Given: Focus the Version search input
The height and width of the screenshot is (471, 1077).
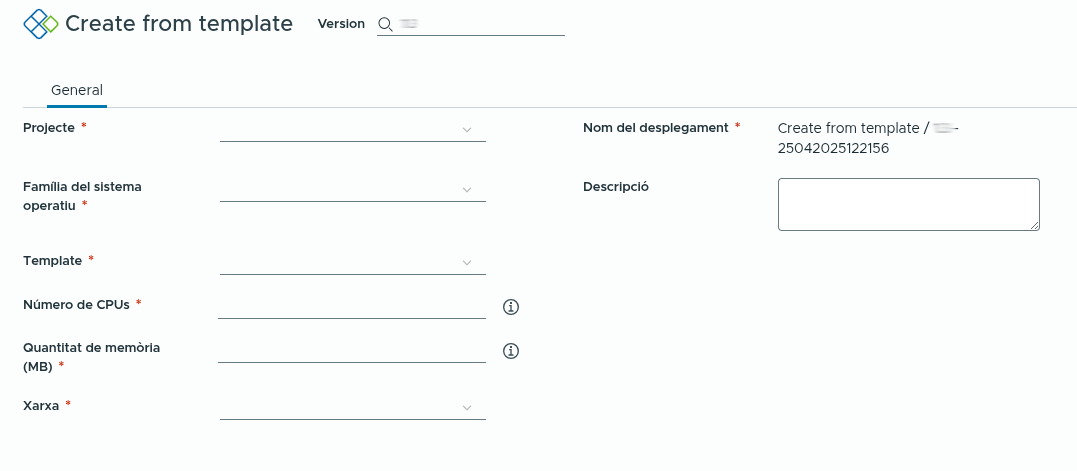Looking at the screenshot, I should [x=480, y=25].
